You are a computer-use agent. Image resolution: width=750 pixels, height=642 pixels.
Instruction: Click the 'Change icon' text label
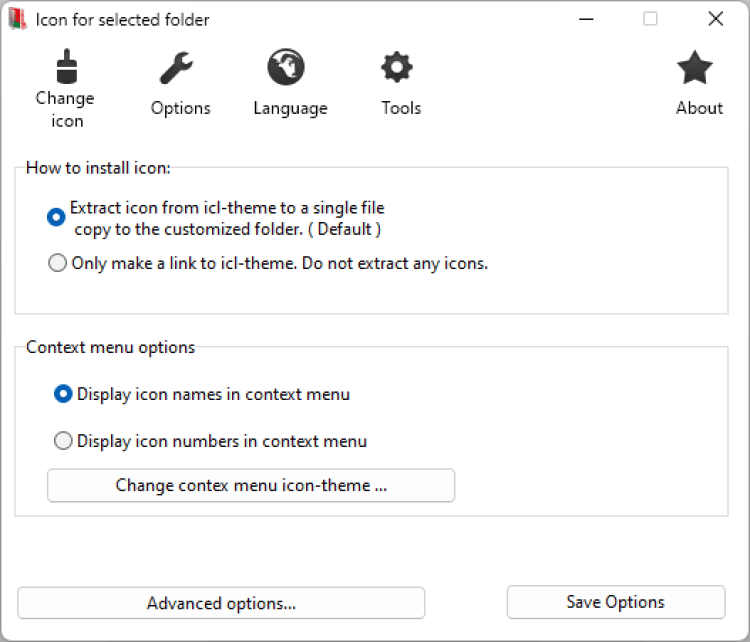pos(65,109)
